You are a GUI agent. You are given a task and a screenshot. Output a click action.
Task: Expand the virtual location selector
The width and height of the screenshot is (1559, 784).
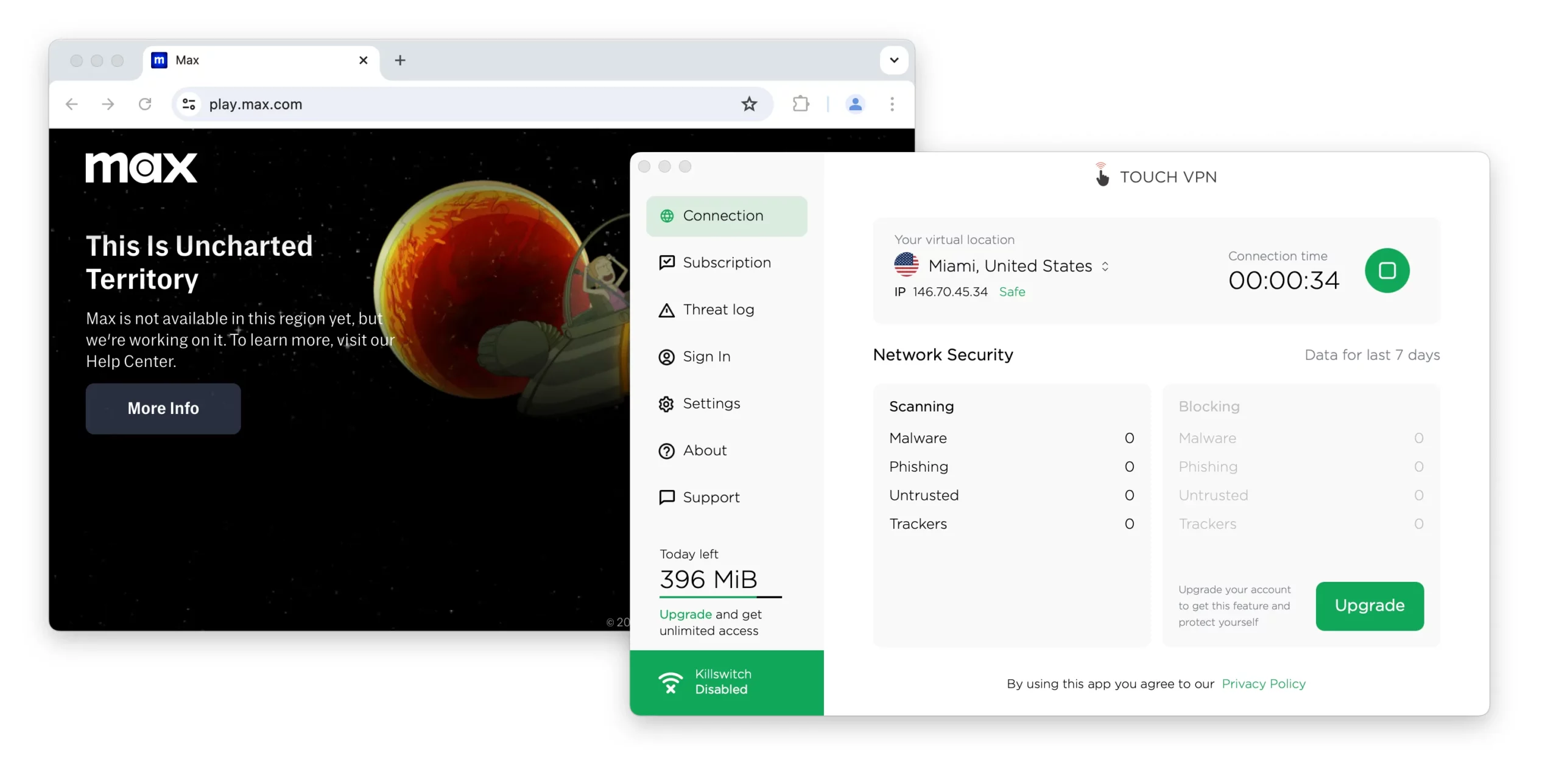[x=1105, y=266]
